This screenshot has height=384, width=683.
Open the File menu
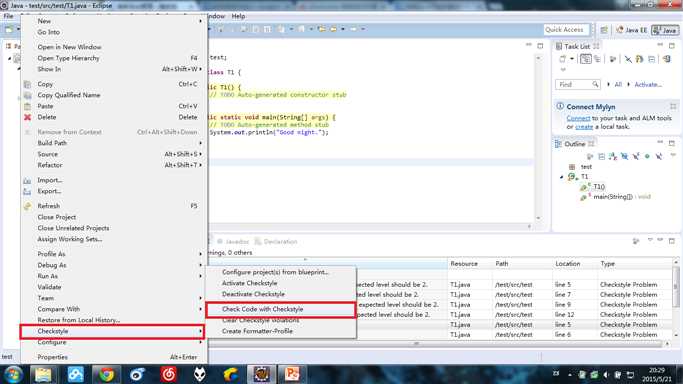click(x=8, y=16)
